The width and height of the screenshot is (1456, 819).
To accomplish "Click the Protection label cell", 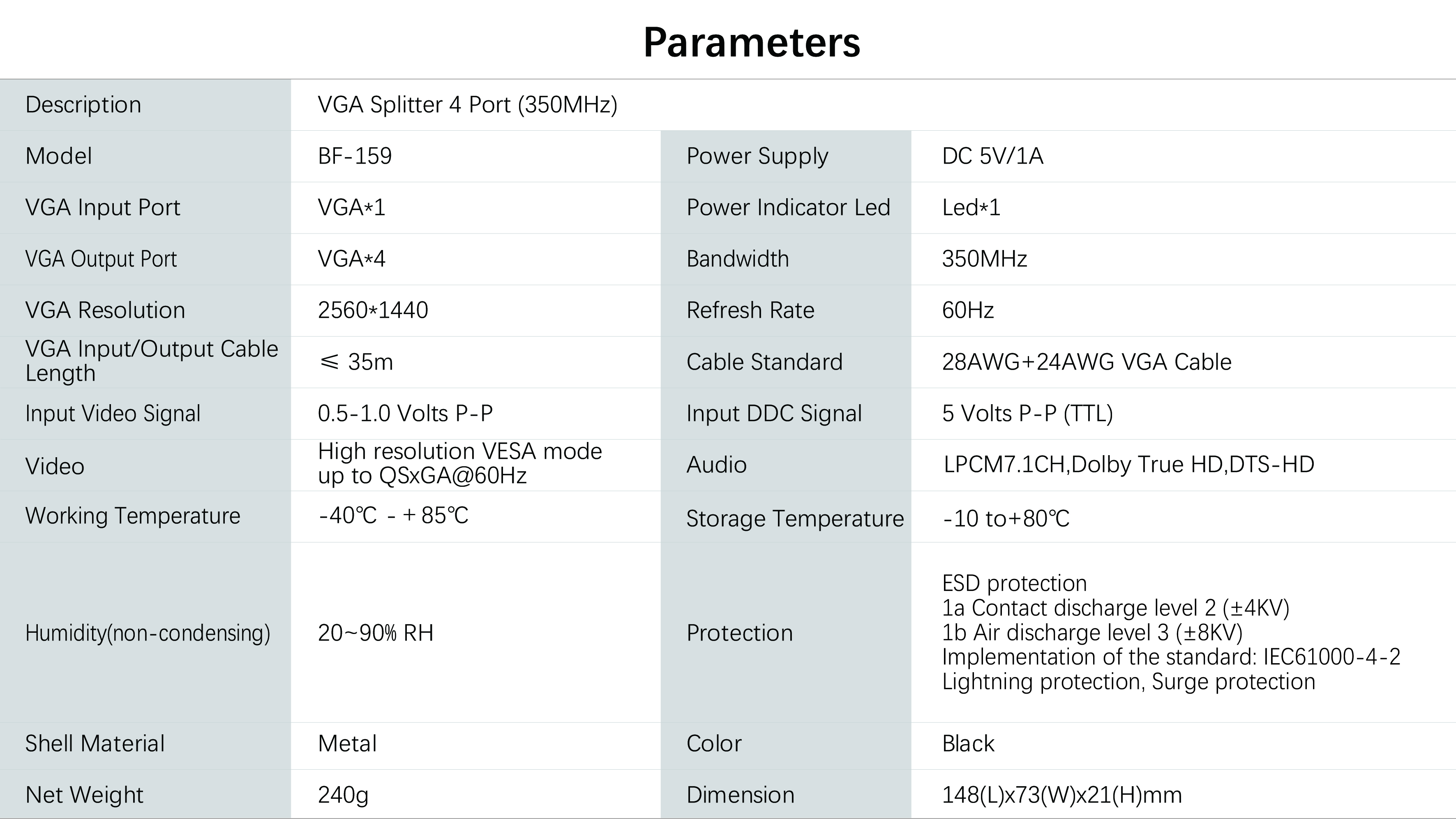I will click(x=739, y=633).
